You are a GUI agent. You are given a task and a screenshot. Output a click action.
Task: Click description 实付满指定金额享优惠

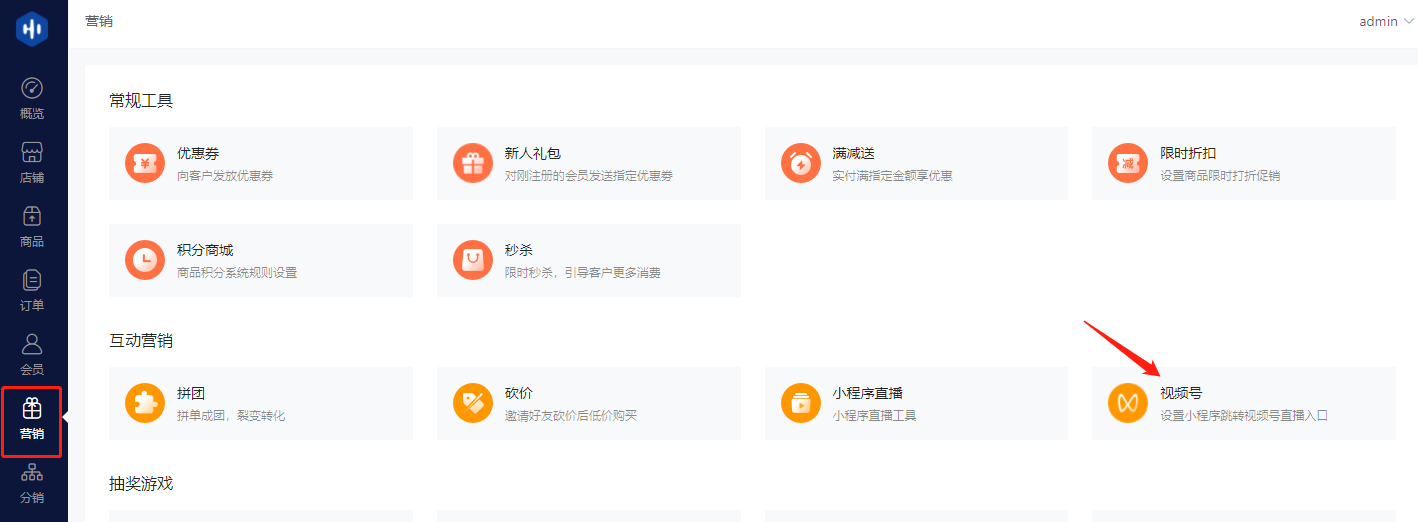[892, 176]
